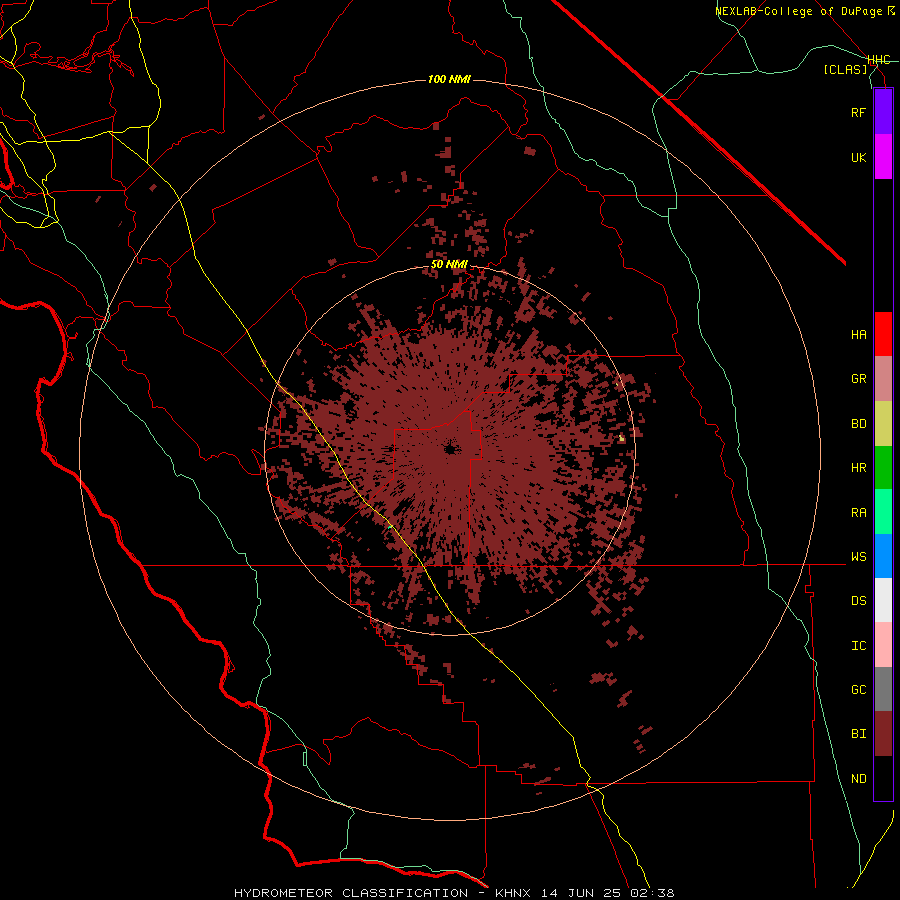The width and height of the screenshot is (900, 900).
Task: Click the BD legend label
Action: 858,424
